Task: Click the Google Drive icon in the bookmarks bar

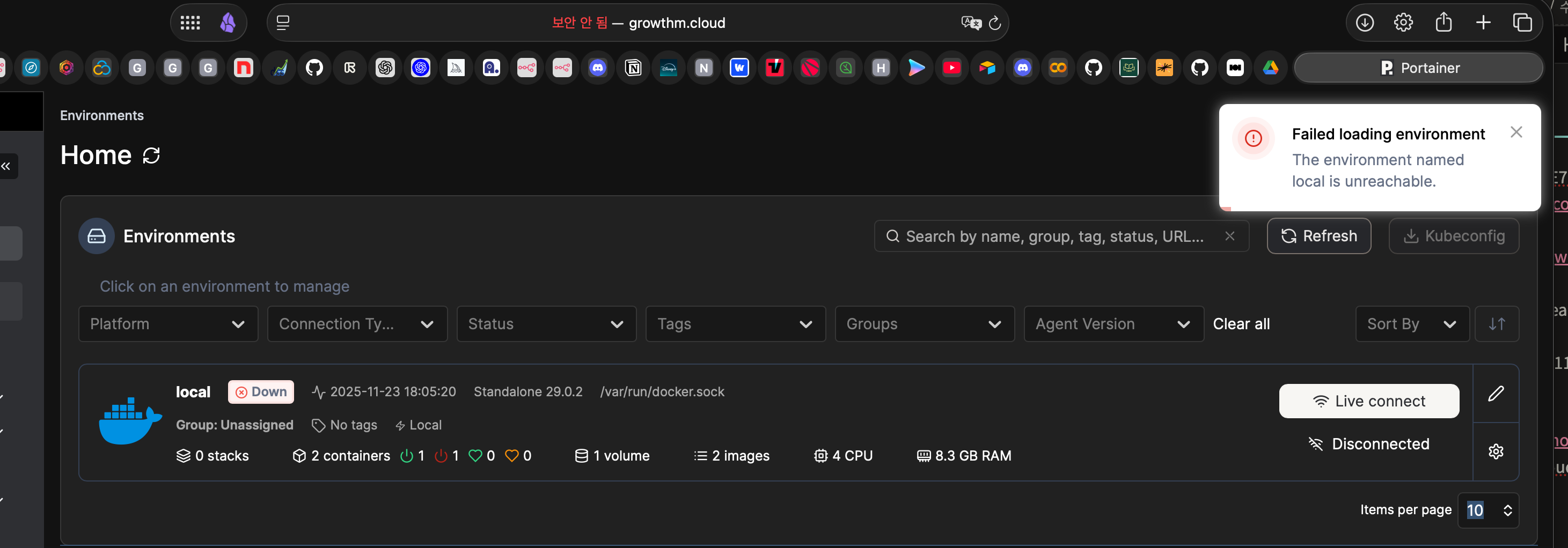Action: pyautogui.click(x=1271, y=68)
